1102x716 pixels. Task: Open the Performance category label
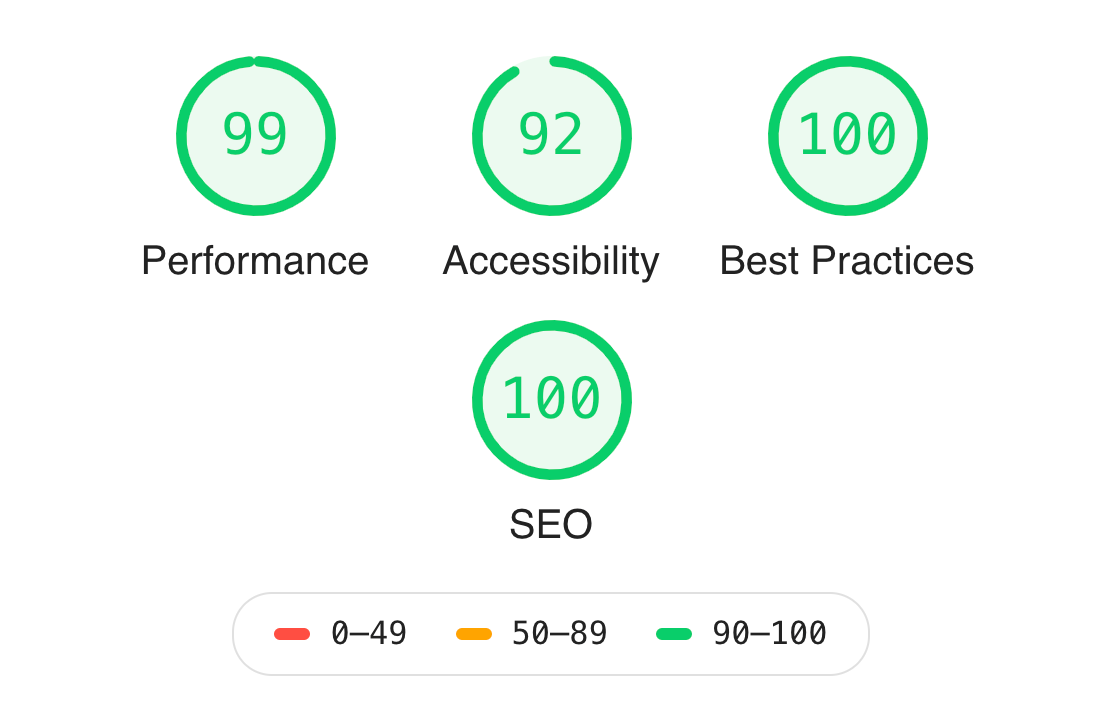tap(255, 261)
